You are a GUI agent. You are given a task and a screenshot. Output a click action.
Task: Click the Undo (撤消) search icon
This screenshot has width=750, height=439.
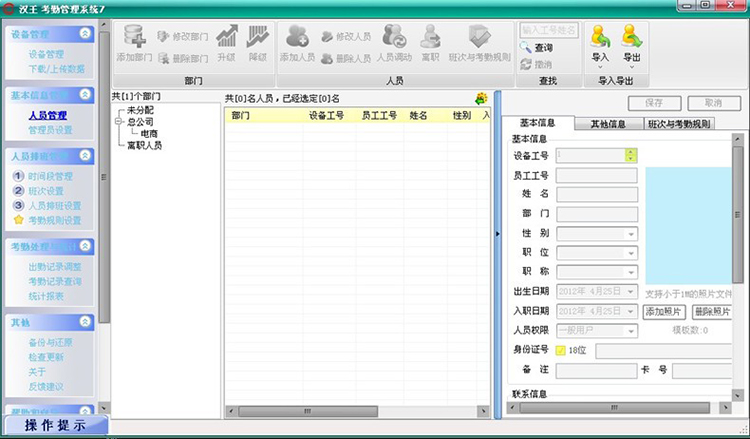526,64
